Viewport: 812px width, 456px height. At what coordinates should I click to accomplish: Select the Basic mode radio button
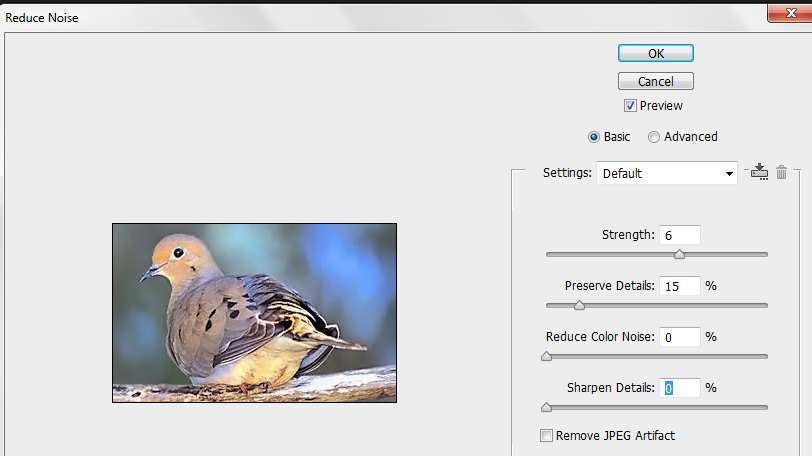pyautogui.click(x=594, y=137)
